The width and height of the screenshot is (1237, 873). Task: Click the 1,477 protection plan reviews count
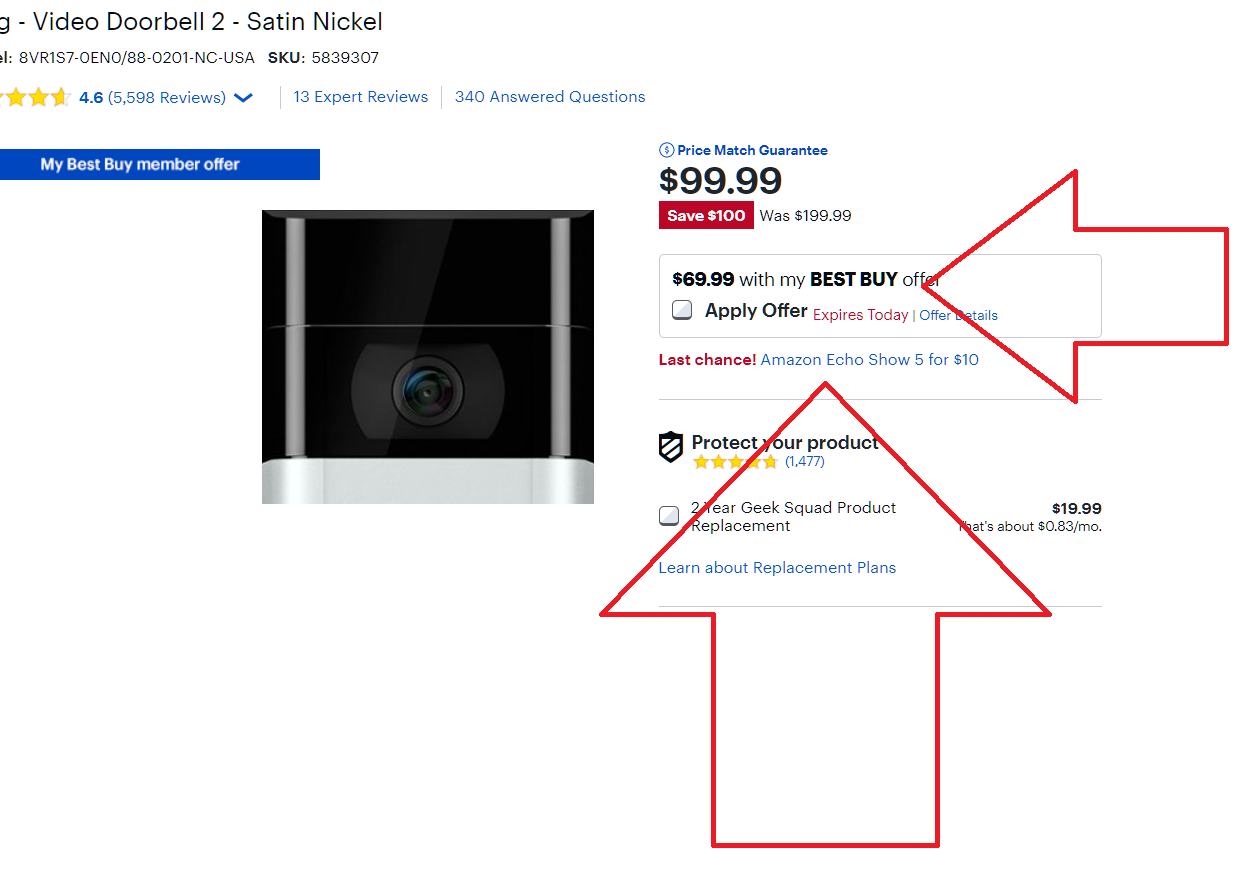(x=805, y=462)
